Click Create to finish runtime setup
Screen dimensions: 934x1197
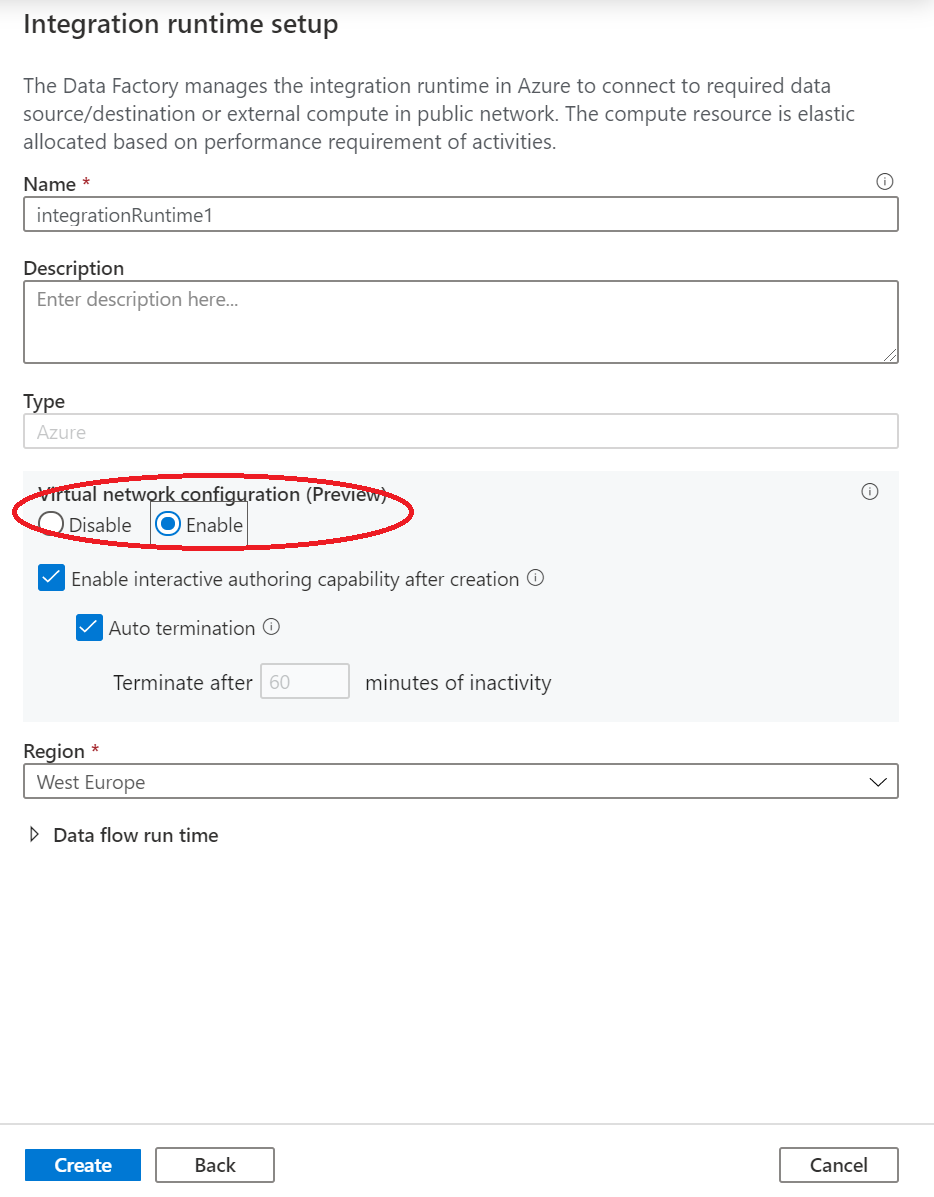82,1165
